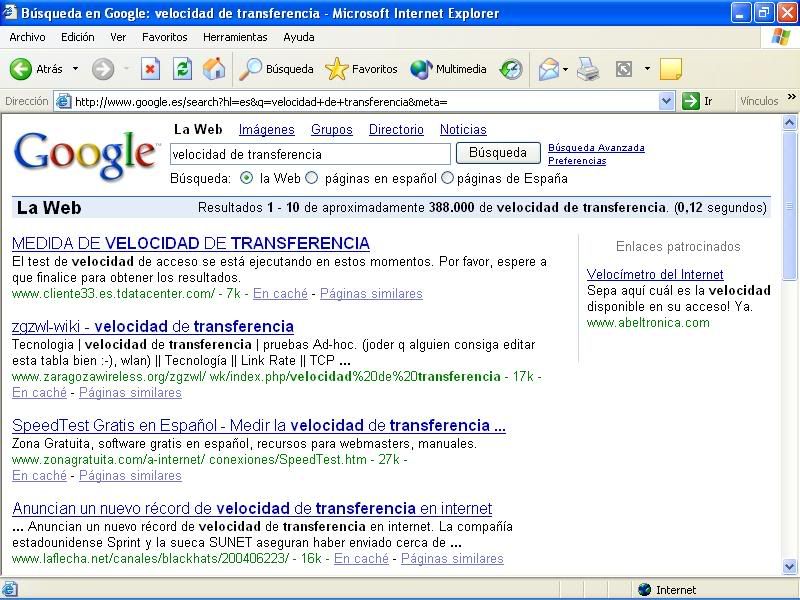Screen dimensions: 800x600
Task: Open 'Páginas similares' for cliente33 result
Action: click(371, 294)
